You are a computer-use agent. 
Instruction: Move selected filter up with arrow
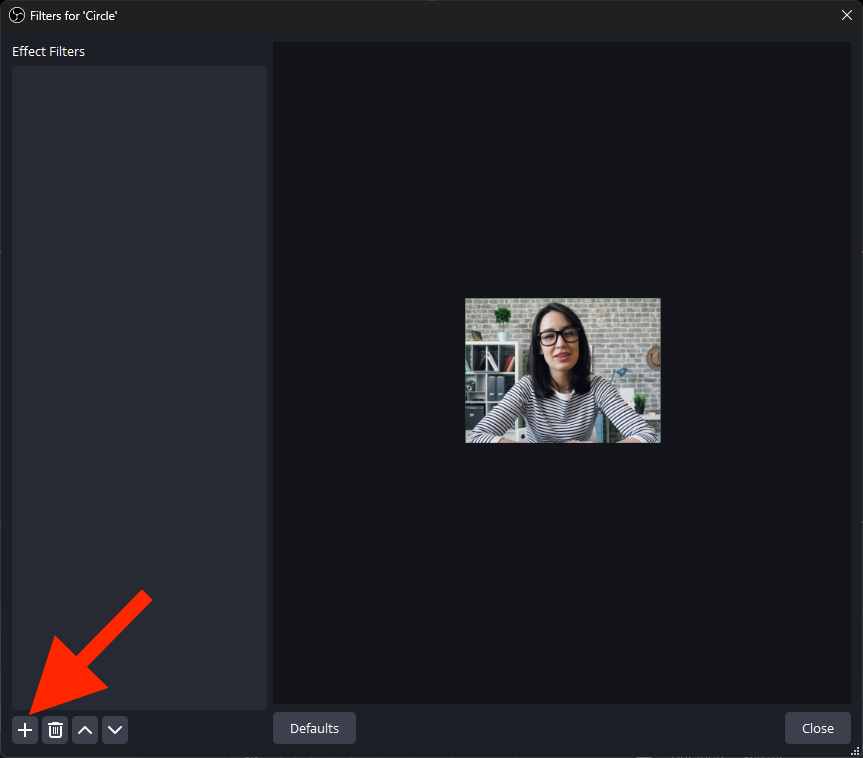[x=85, y=730]
